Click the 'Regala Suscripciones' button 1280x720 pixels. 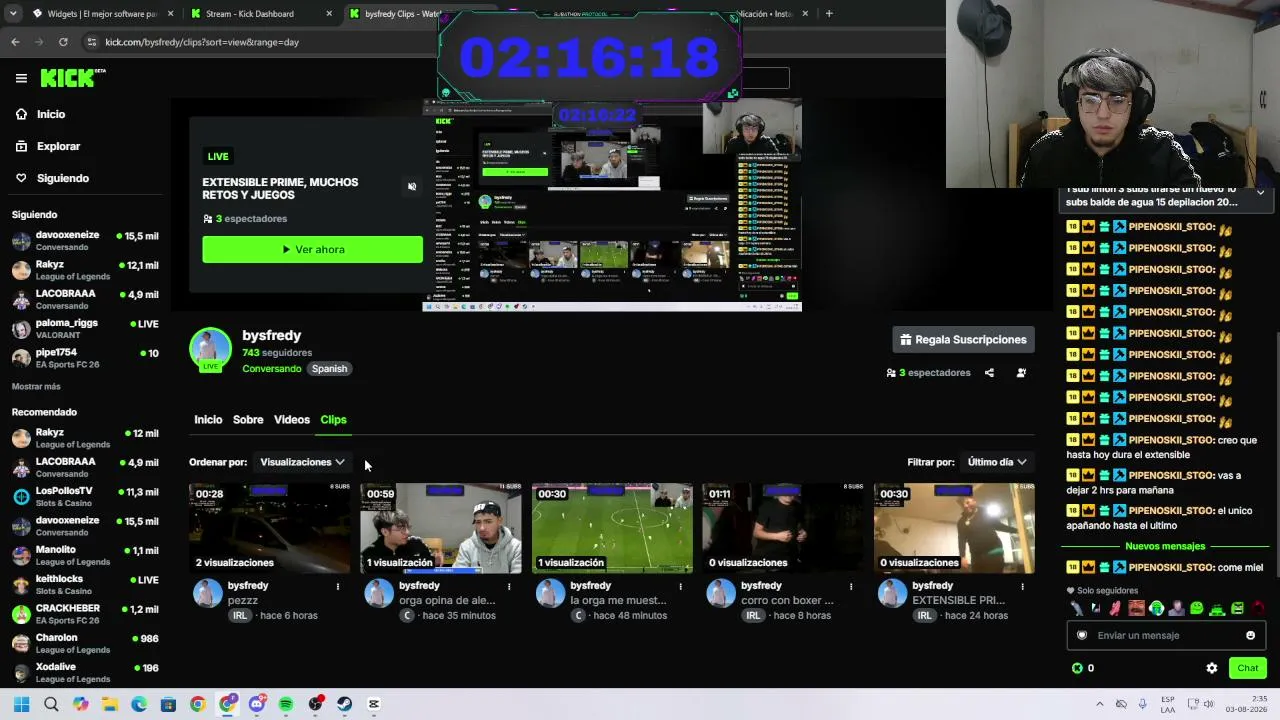coord(963,340)
